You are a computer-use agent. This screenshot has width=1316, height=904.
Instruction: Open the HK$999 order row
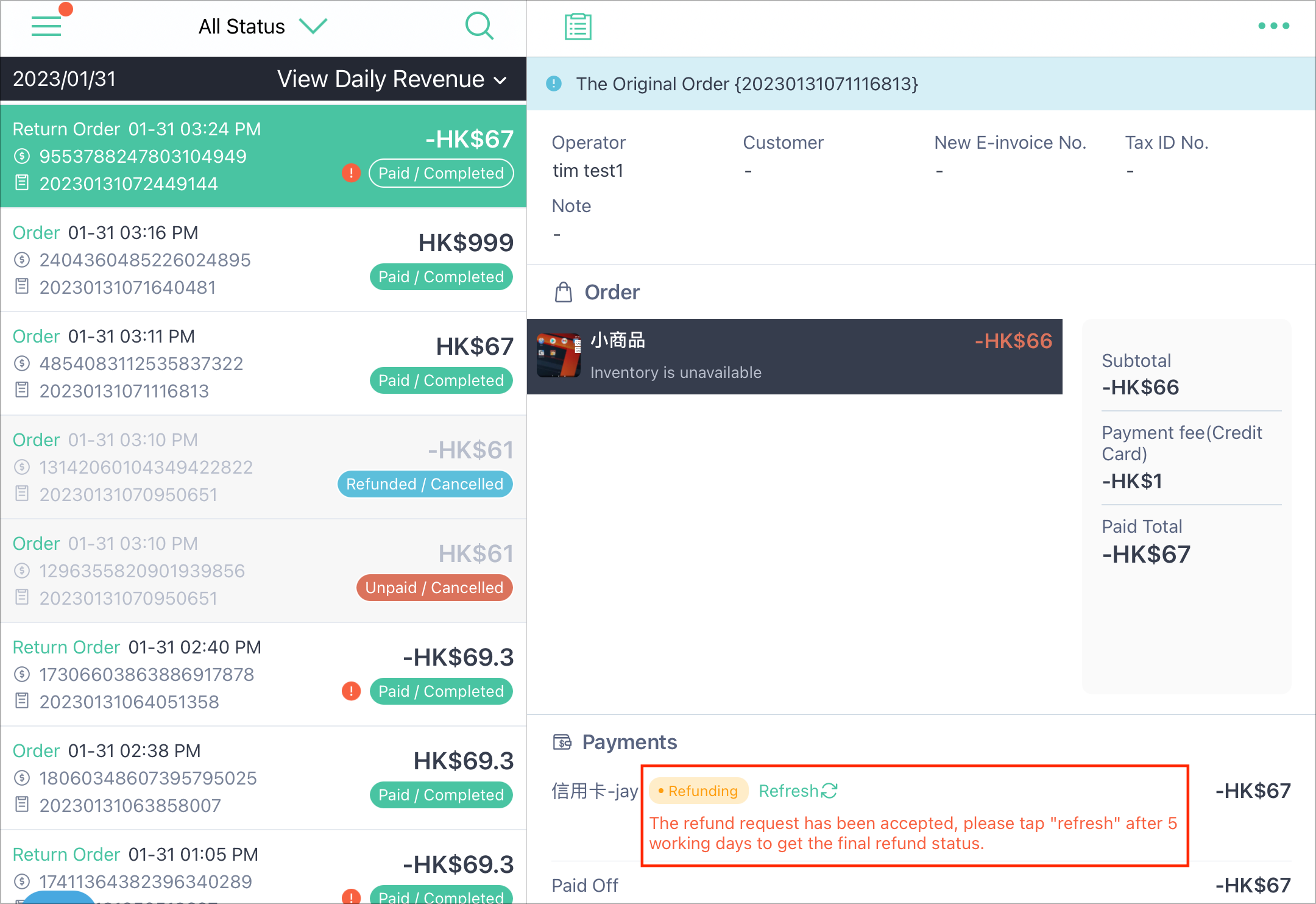pos(263,260)
